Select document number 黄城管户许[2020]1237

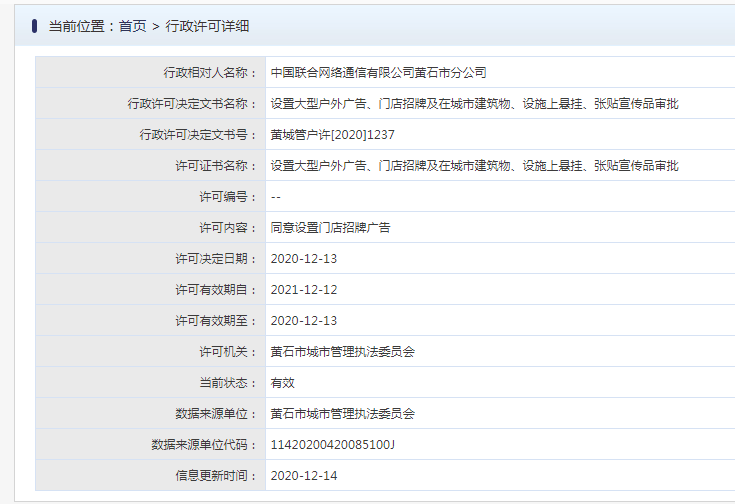coord(332,135)
